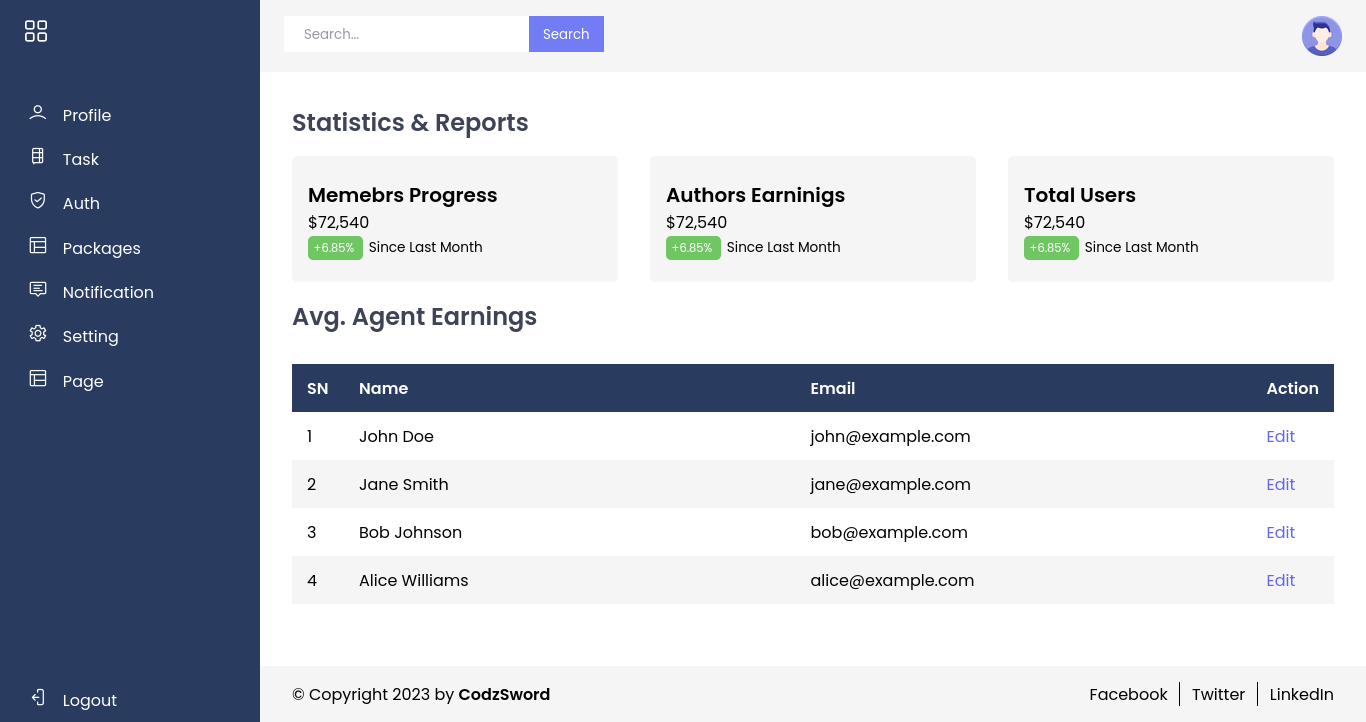Click the Logout door icon
The width and height of the screenshot is (1366, 722).
tap(38, 698)
